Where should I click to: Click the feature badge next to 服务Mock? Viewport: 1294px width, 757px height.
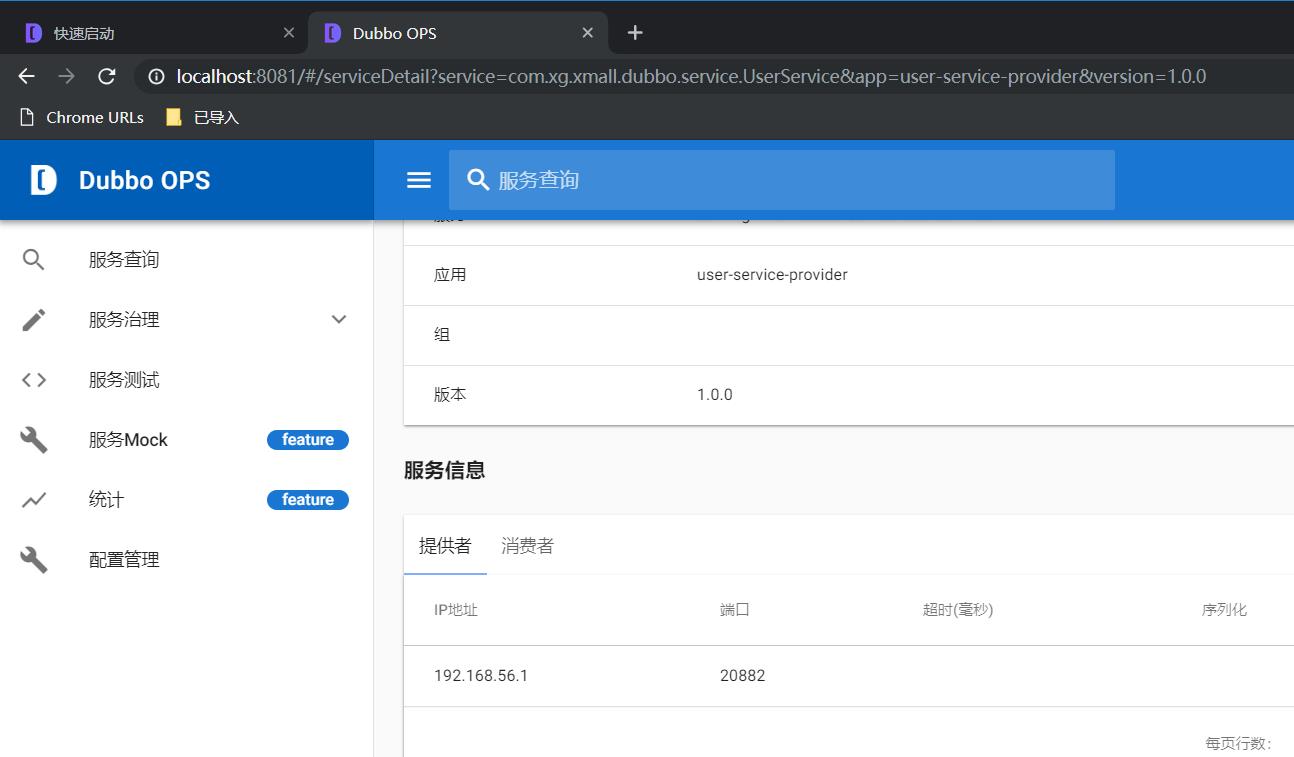[308, 440]
